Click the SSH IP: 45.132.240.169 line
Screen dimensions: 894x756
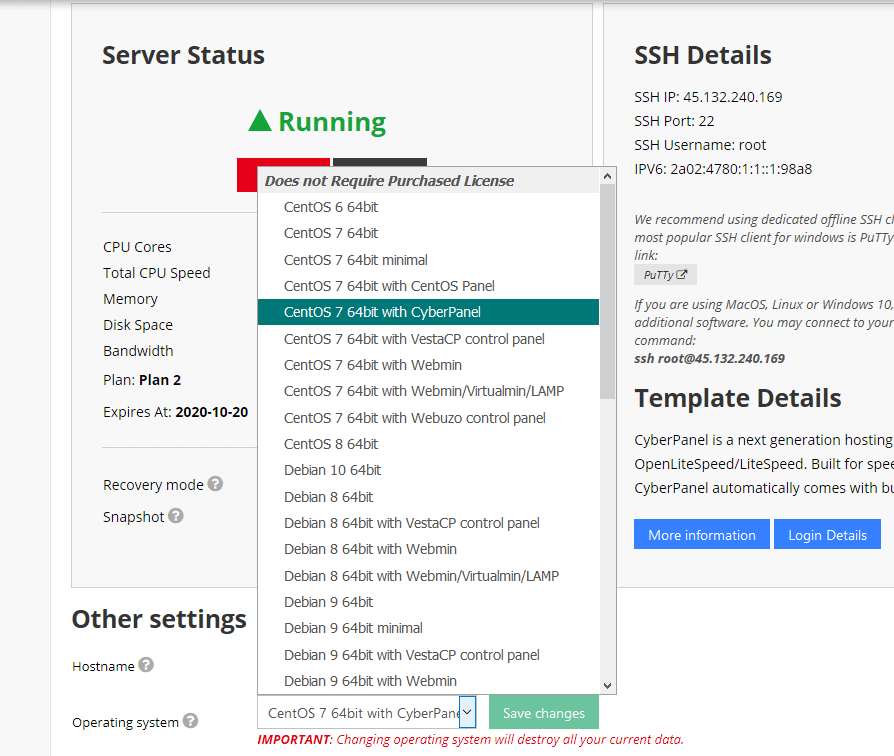(x=708, y=97)
